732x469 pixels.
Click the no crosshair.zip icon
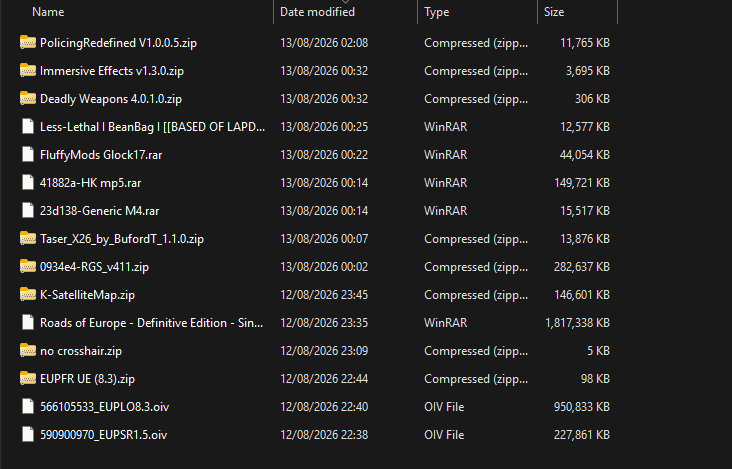coord(28,350)
